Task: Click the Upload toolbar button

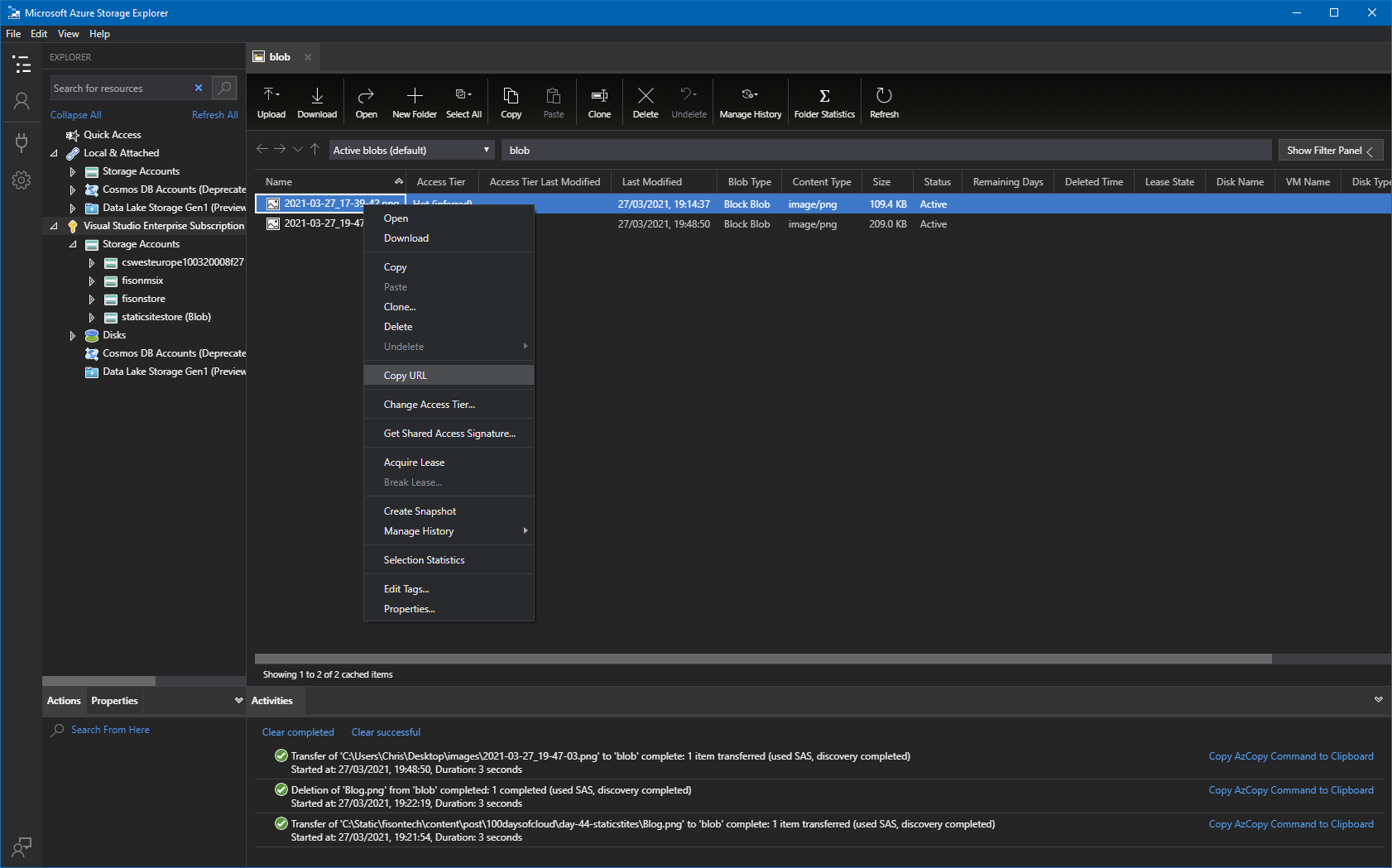Action: [271, 103]
